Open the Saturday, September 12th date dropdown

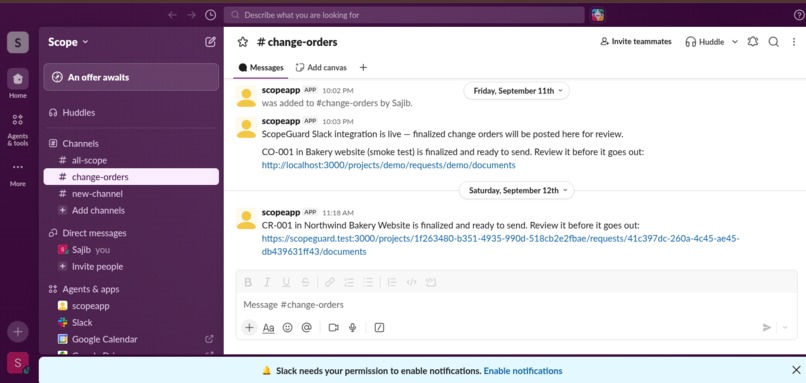517,190
